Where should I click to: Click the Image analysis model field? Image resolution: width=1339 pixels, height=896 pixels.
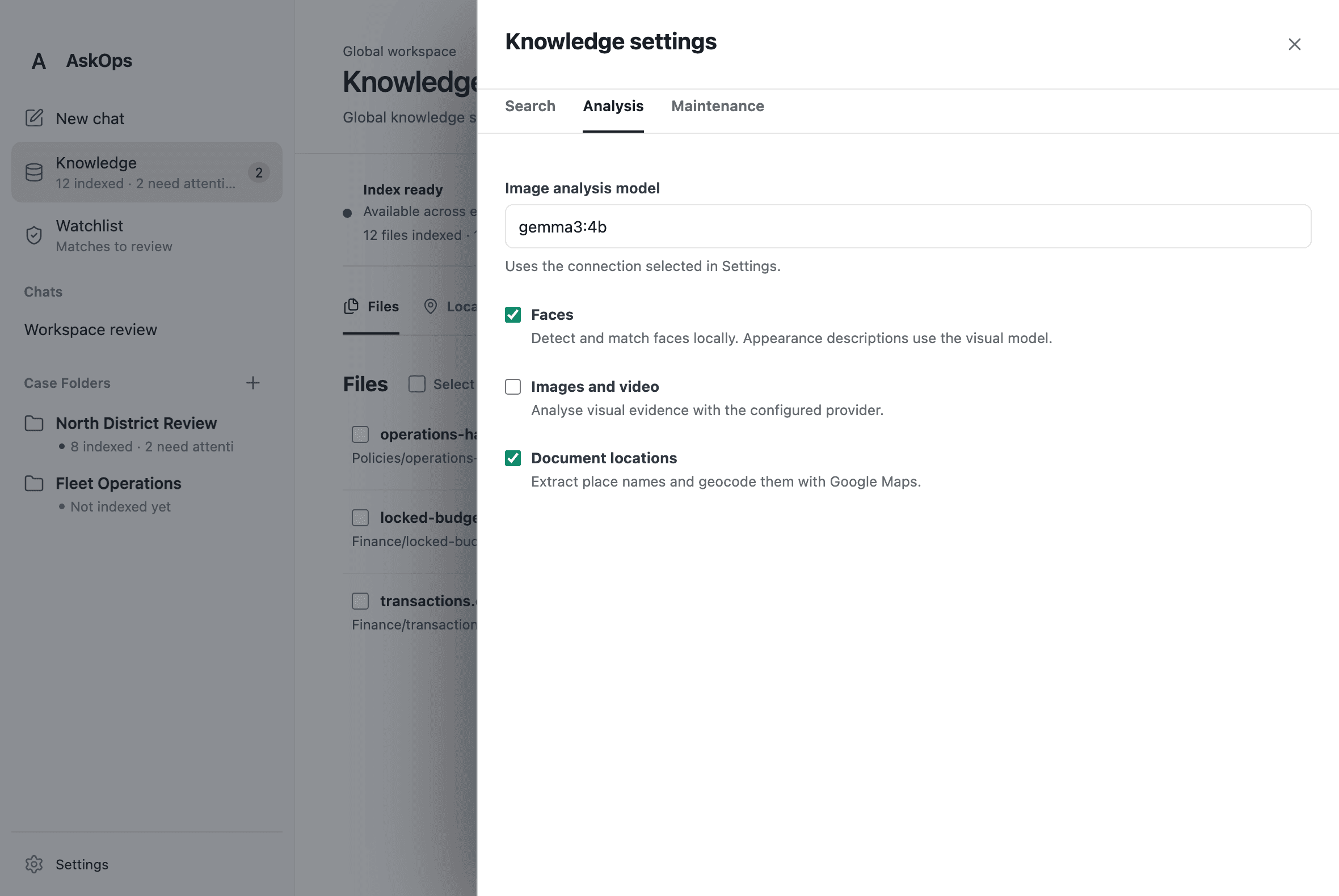907,226
